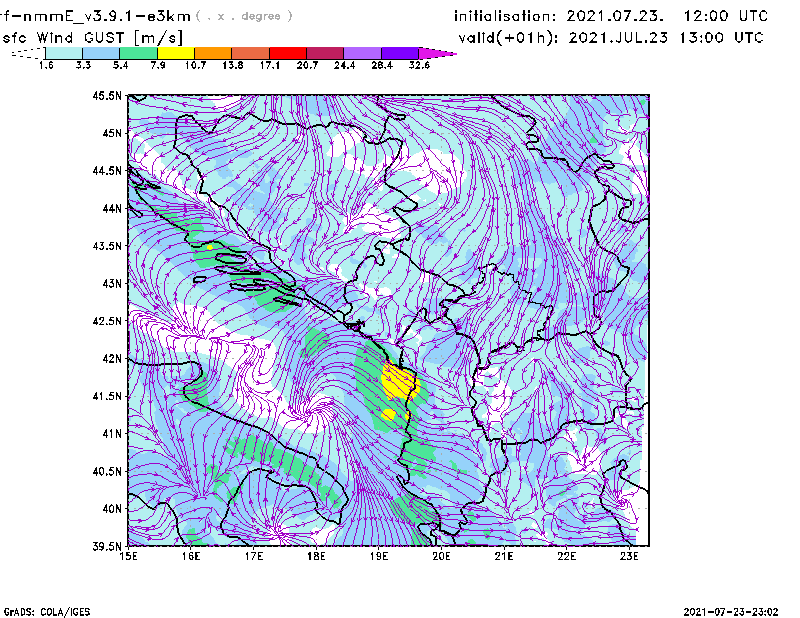Click the legend value 1.6
Viewport: 800px width, 618px height.
pyautogui.click(x=46, y=65)
